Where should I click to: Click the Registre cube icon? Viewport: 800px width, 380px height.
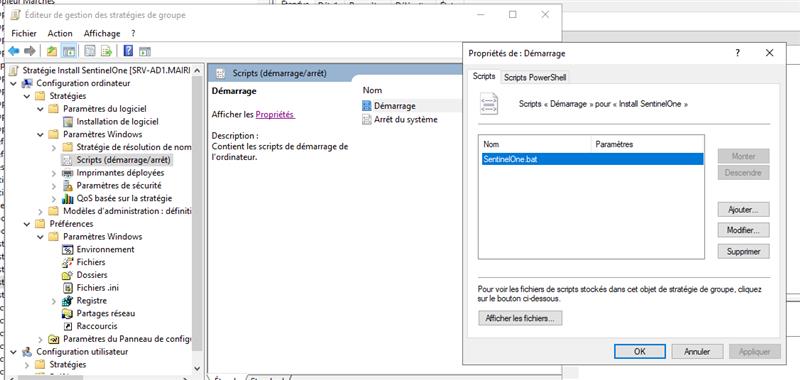click(67, 300)
